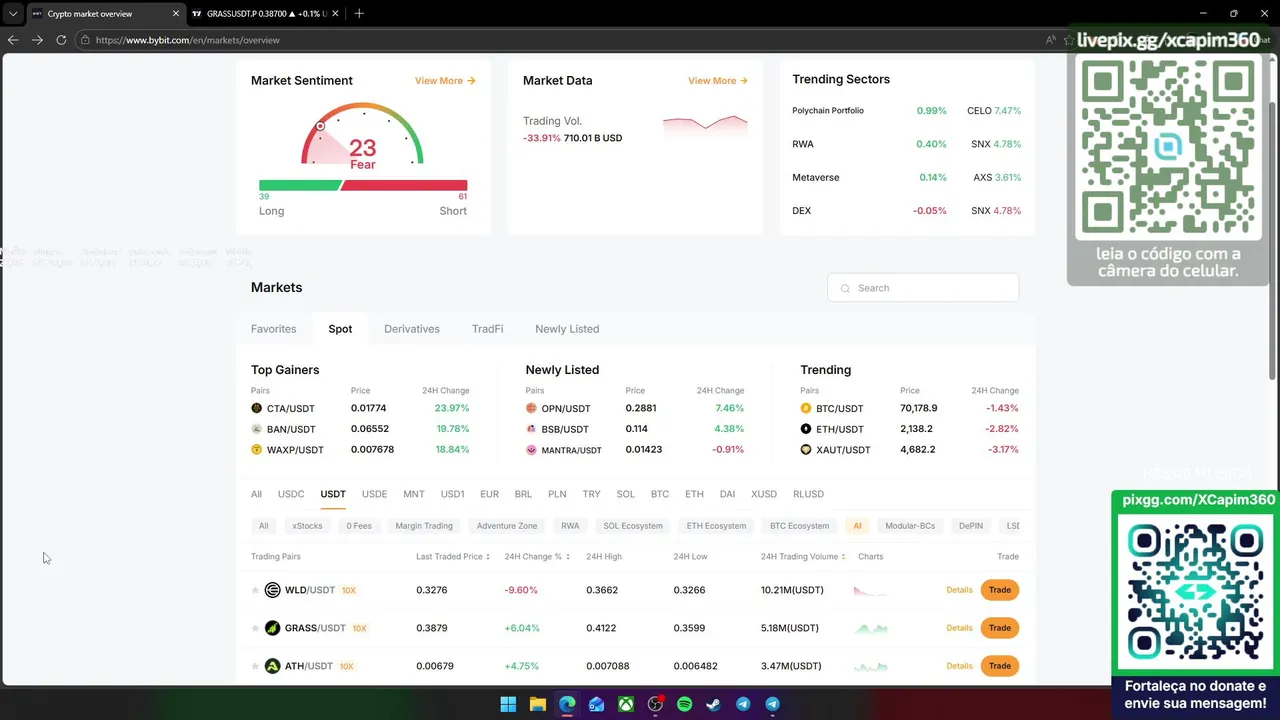Click Trade button for WLD/USDT
The width and height of the screenshot is (1280, 720).
[x=1000, y=590]
